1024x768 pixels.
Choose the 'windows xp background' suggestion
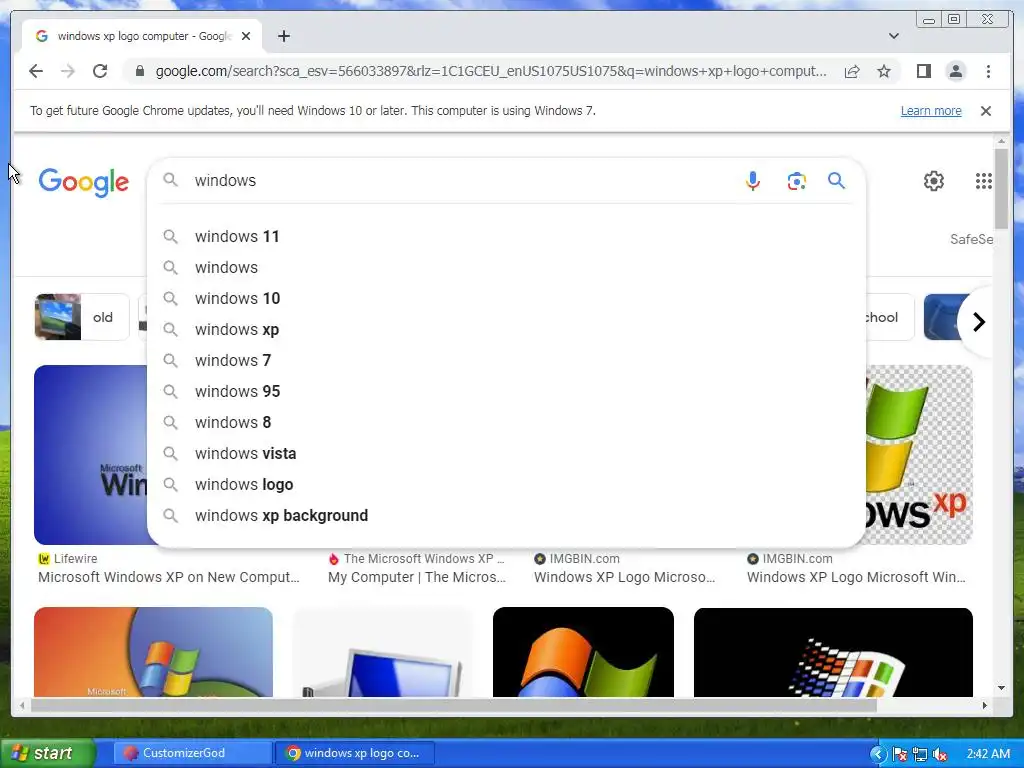pyautogui.click(x=506, y=516)
